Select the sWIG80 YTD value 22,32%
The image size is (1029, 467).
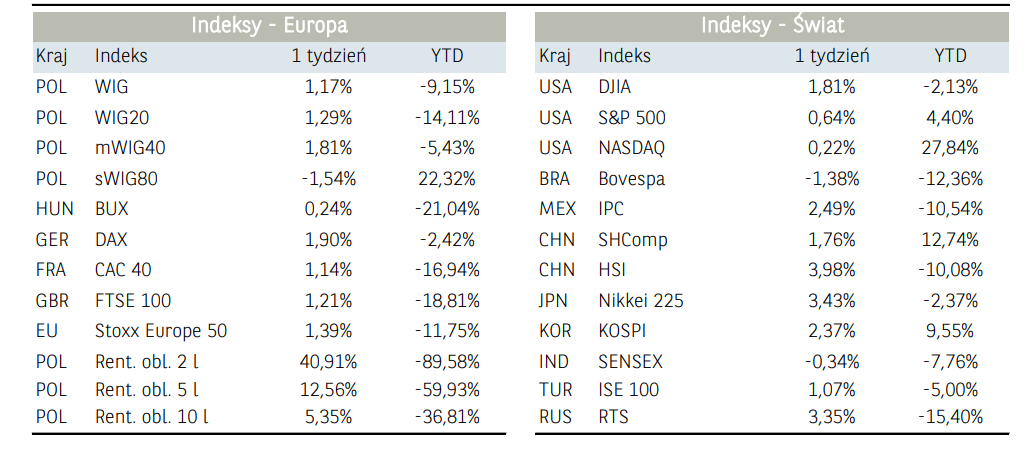pos(447,179)
